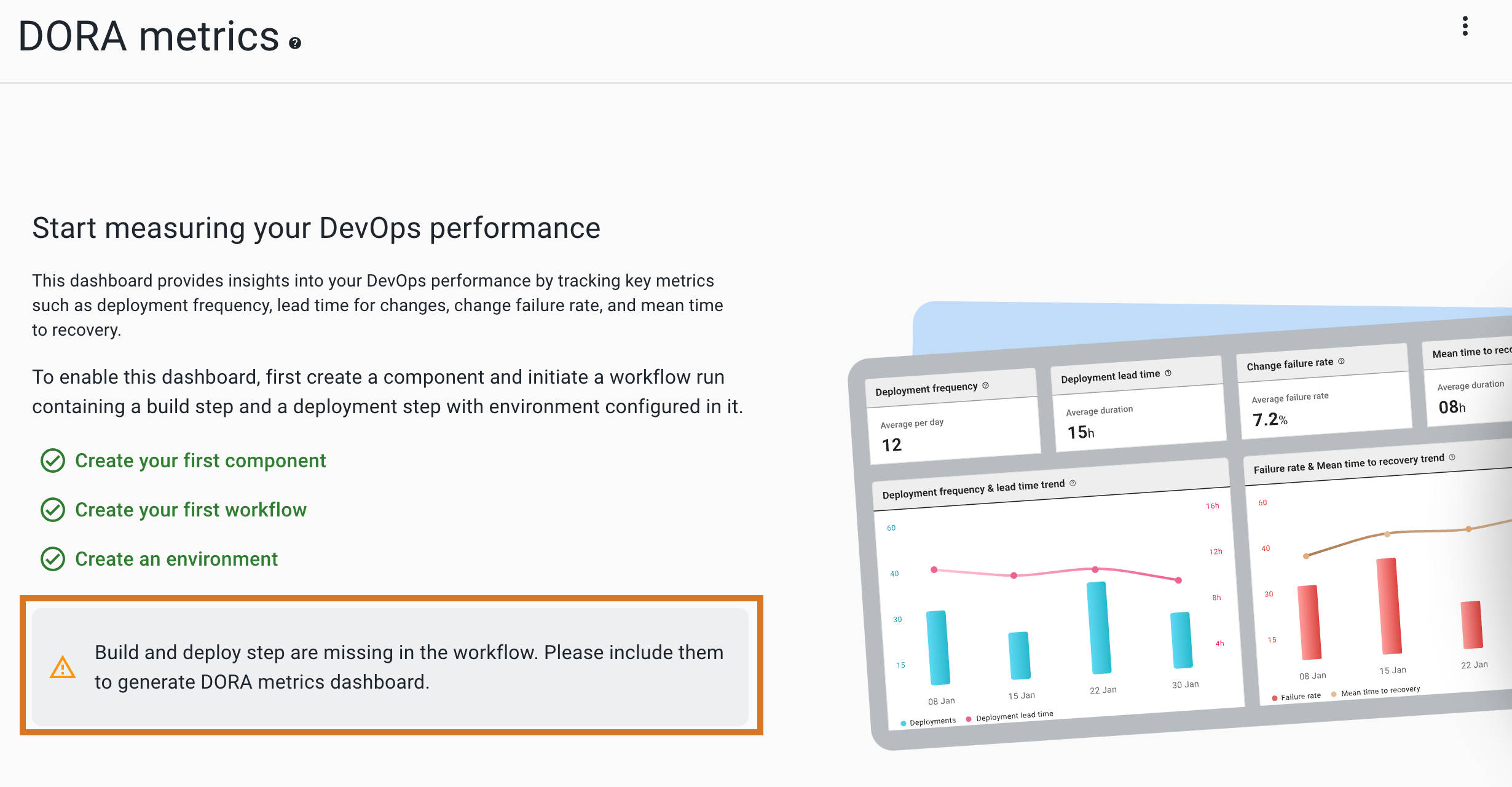
Task: Click the Deployment lead time help icon
Action: click(x=1168, y=373)
